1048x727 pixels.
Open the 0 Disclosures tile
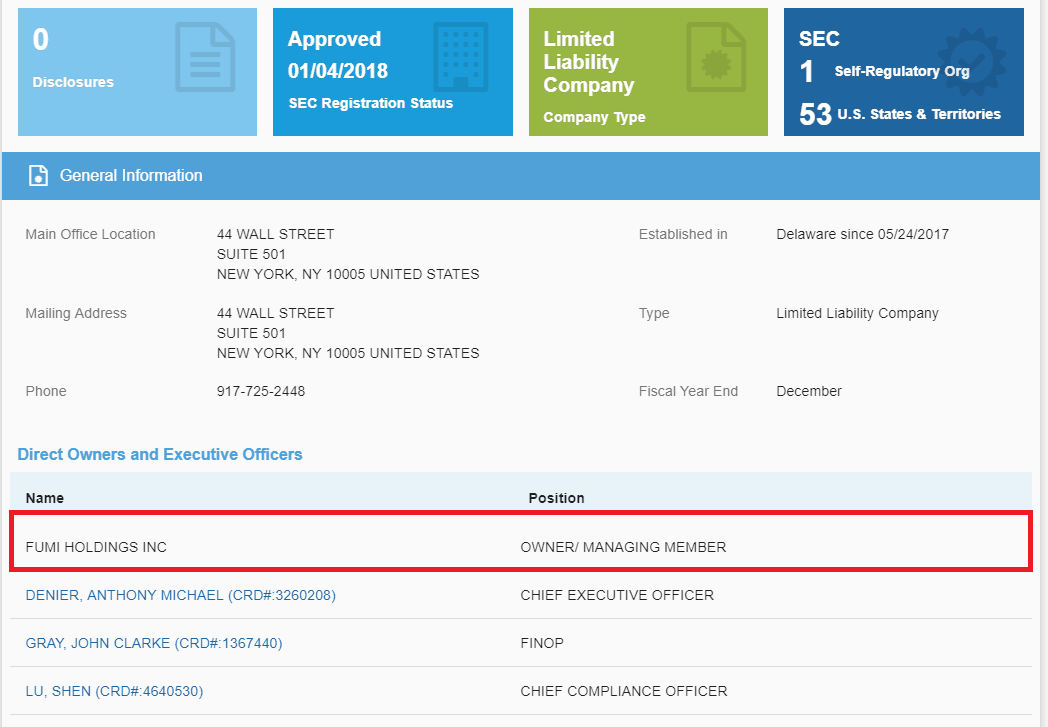pyautogui.click(x=100, y=72)
